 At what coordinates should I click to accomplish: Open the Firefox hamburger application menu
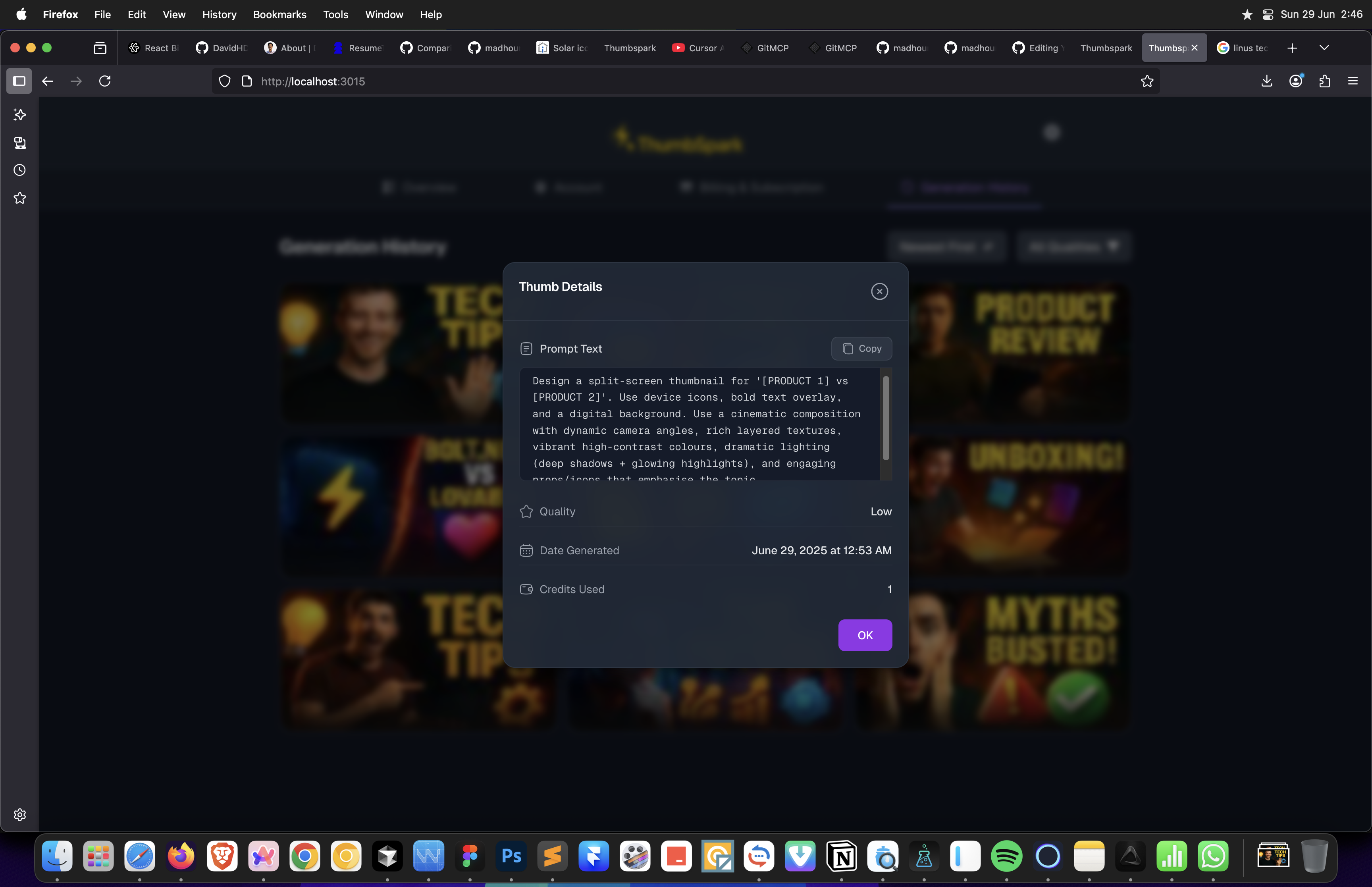coord(1353,81)
